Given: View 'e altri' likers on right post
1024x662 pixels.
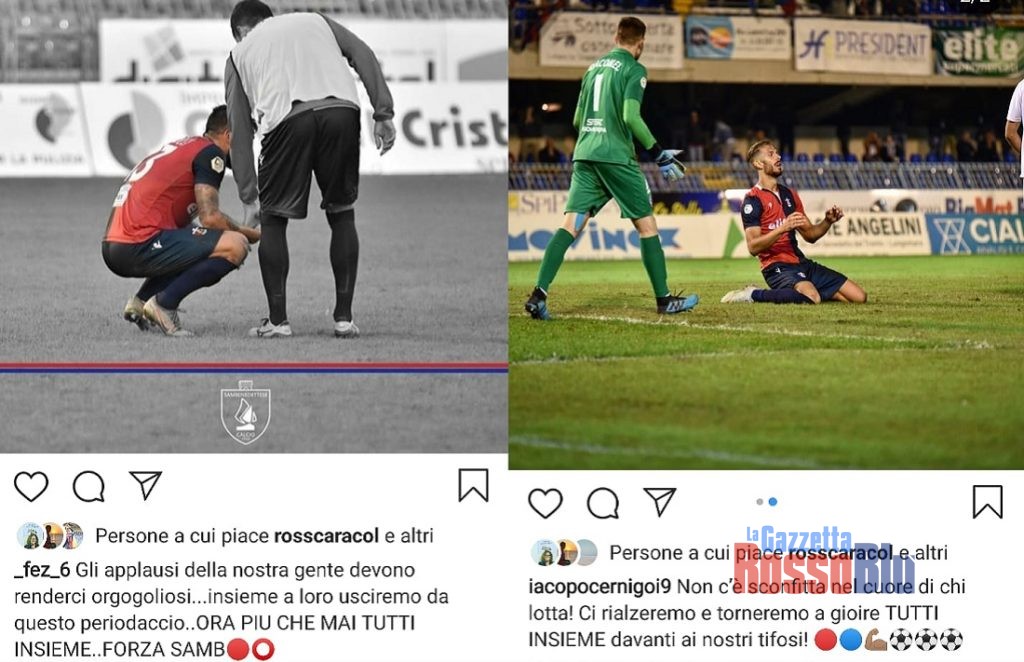Looking at the screenshot, I should [923, 553].
